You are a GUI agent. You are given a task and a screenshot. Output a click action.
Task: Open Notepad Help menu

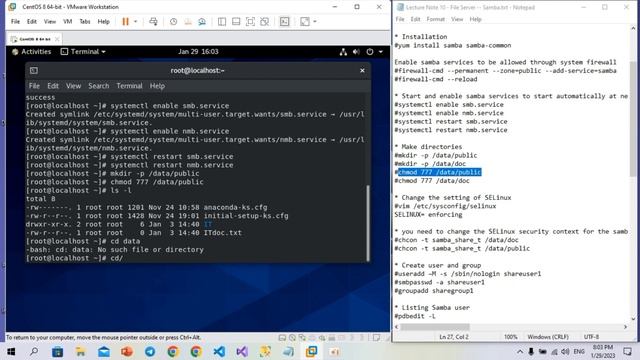pyautogui.click(x=476, y=19)
